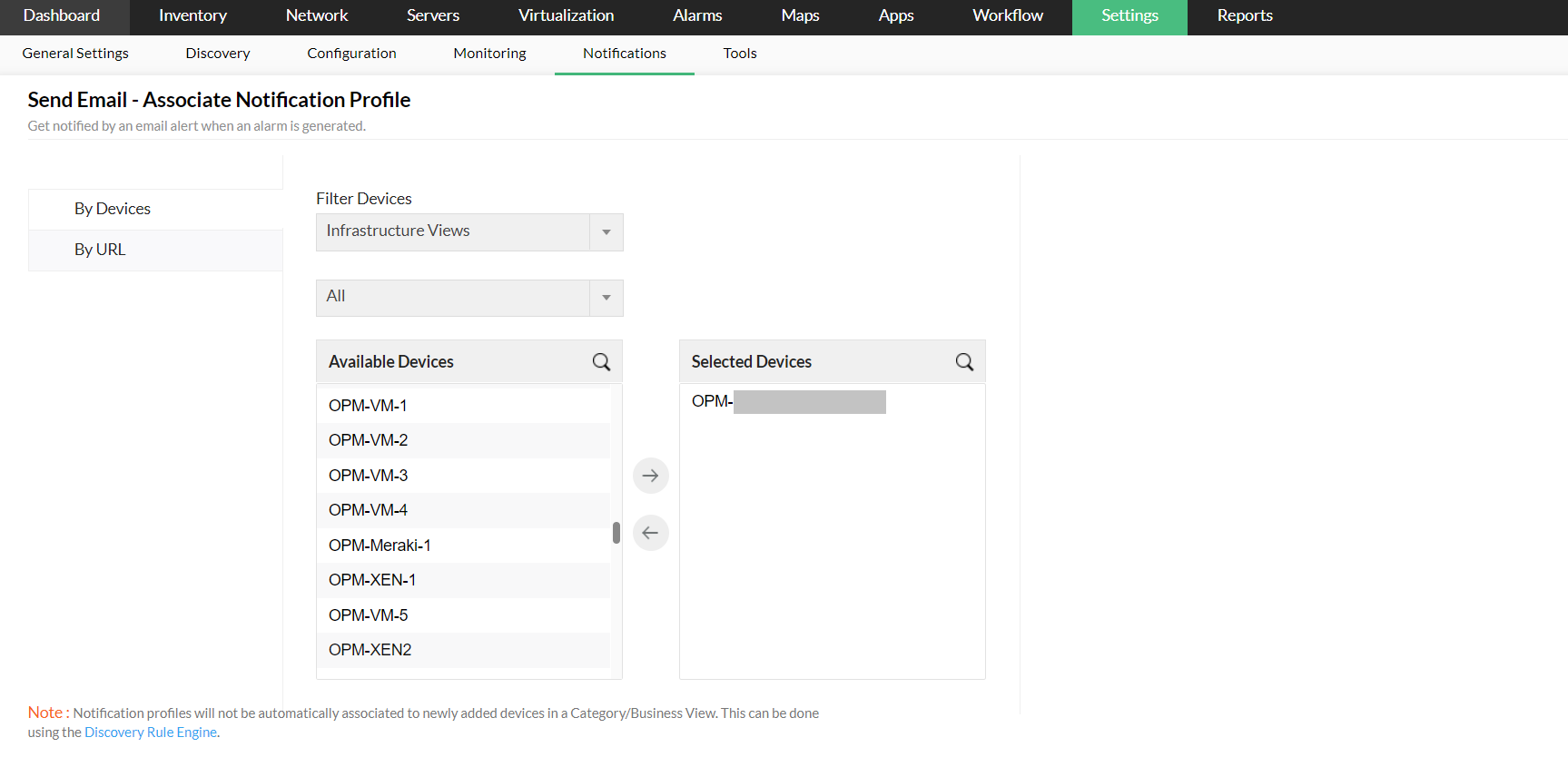Viewport: 1568px width, 767px height.
Task: Select OPM-Meraki-1 from the device list
Action: [380, 546]
